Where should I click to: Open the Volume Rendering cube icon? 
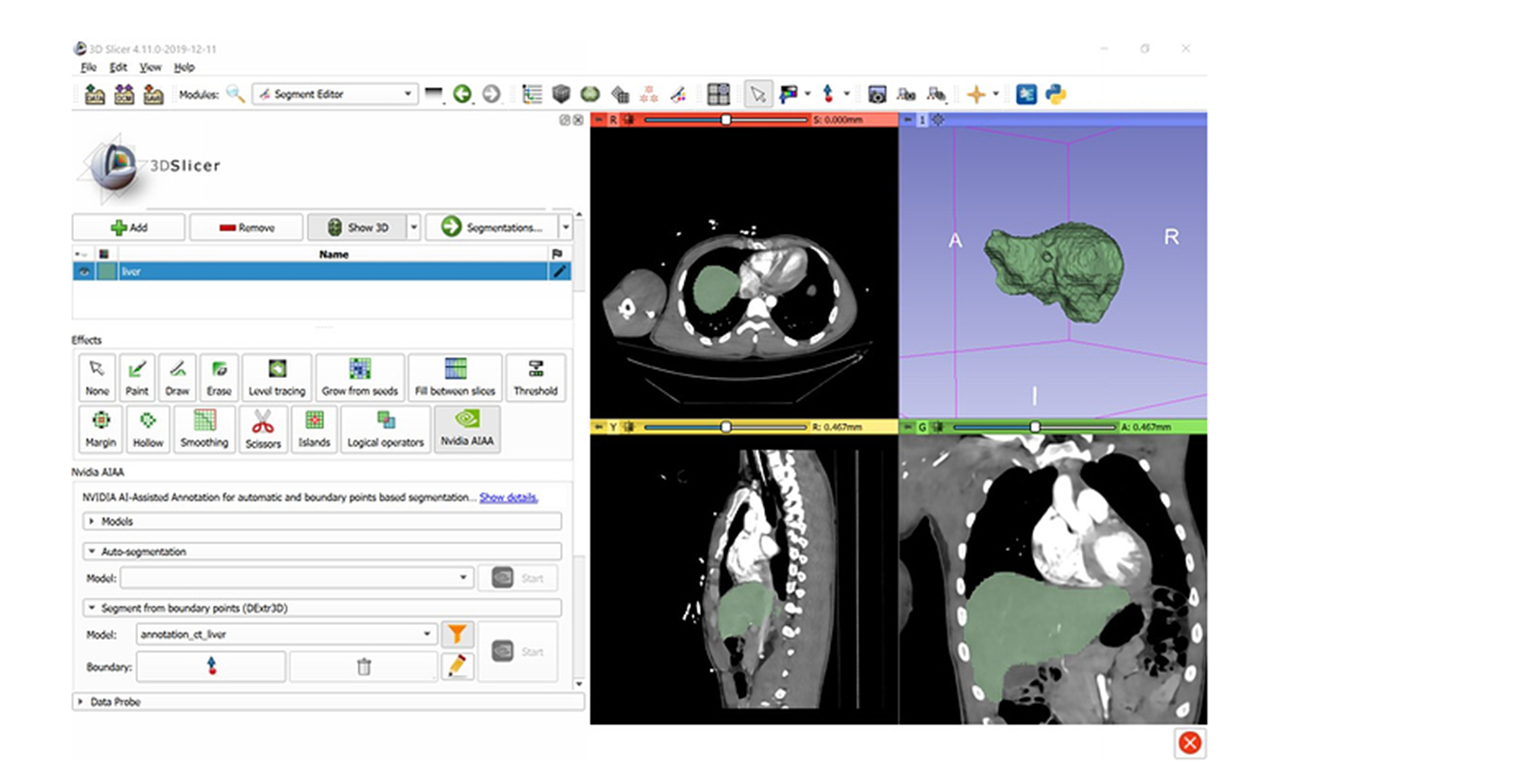(561, 94)
